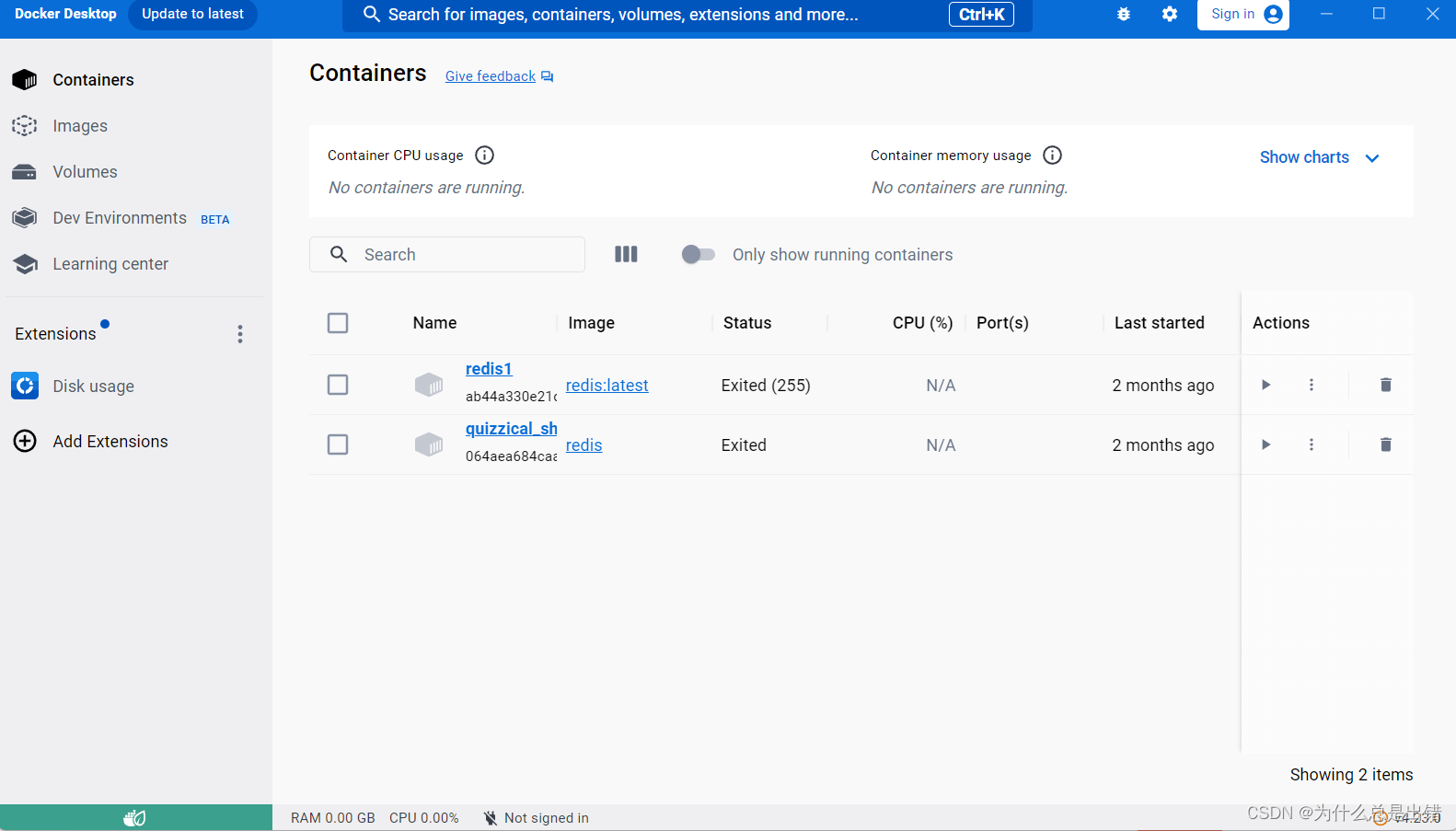
Task: Click the quizzical_sh container box icon
Action: tap(429, 444)
